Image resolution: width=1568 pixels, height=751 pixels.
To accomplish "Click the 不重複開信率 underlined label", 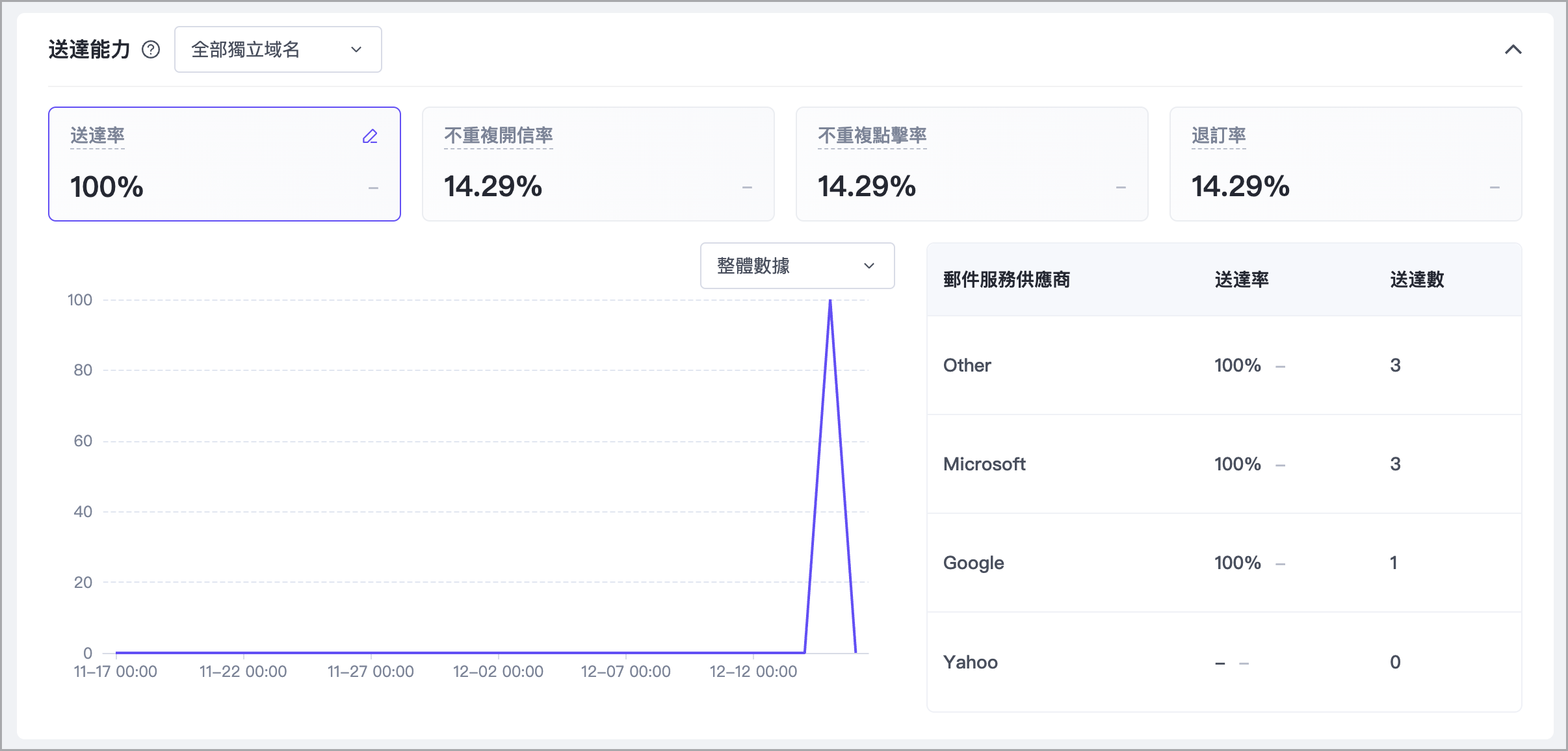I will 498,136.
